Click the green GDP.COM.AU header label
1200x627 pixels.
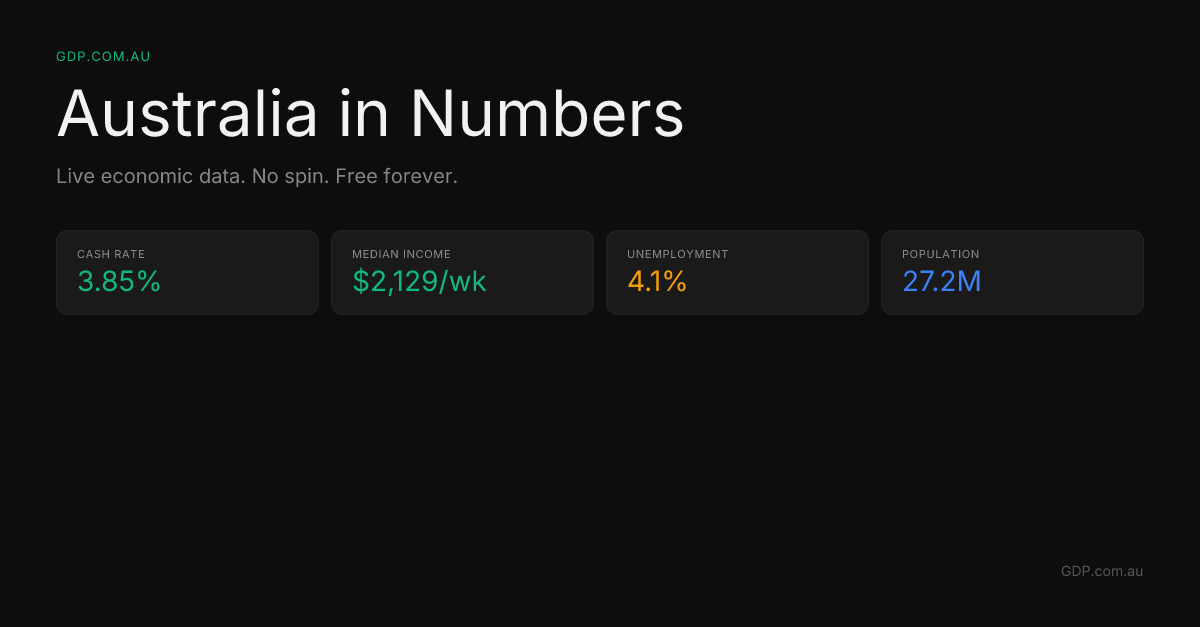point(103,57)
